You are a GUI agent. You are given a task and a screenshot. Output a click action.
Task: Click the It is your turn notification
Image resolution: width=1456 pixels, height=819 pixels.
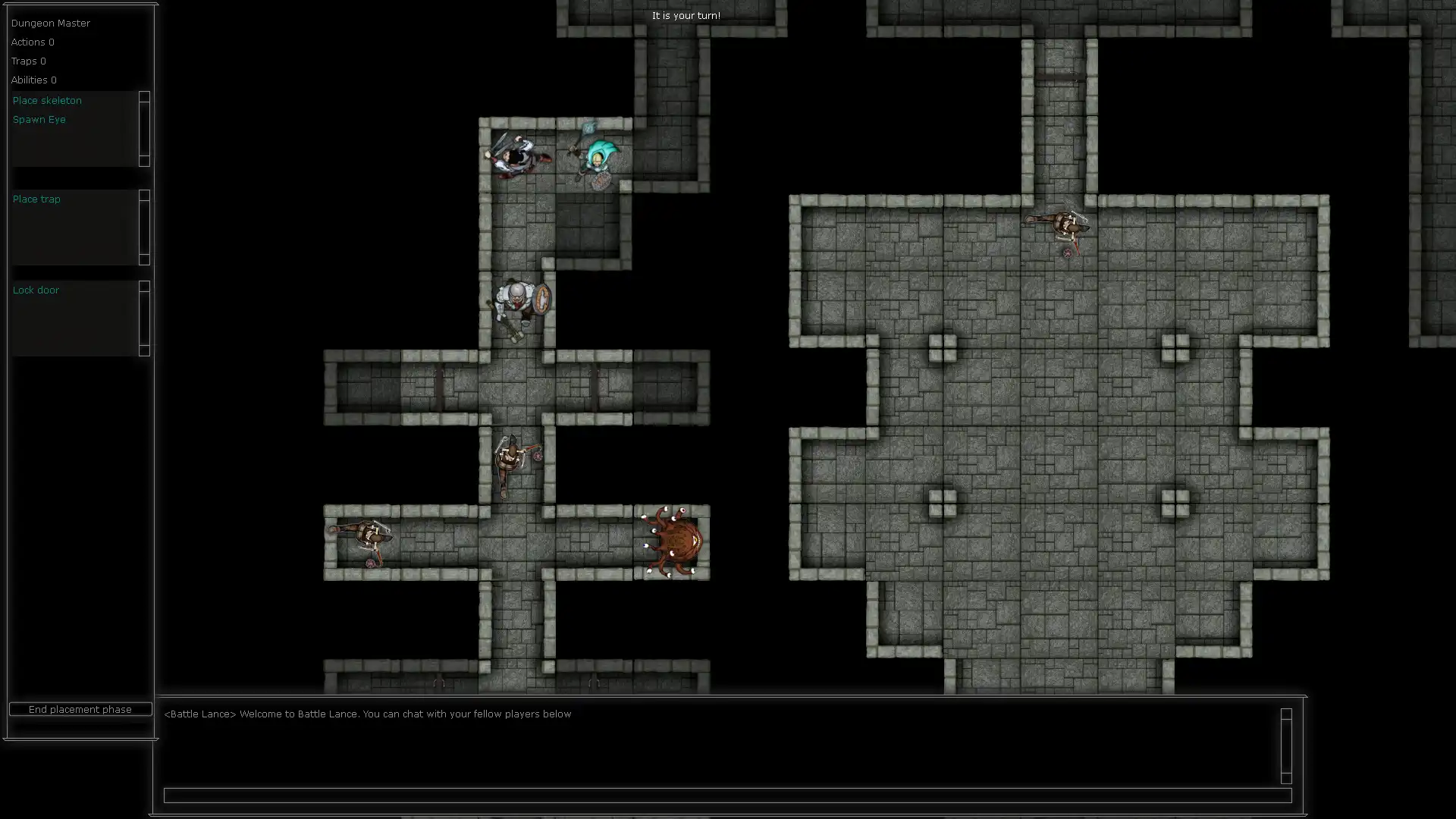pos(686,15)
